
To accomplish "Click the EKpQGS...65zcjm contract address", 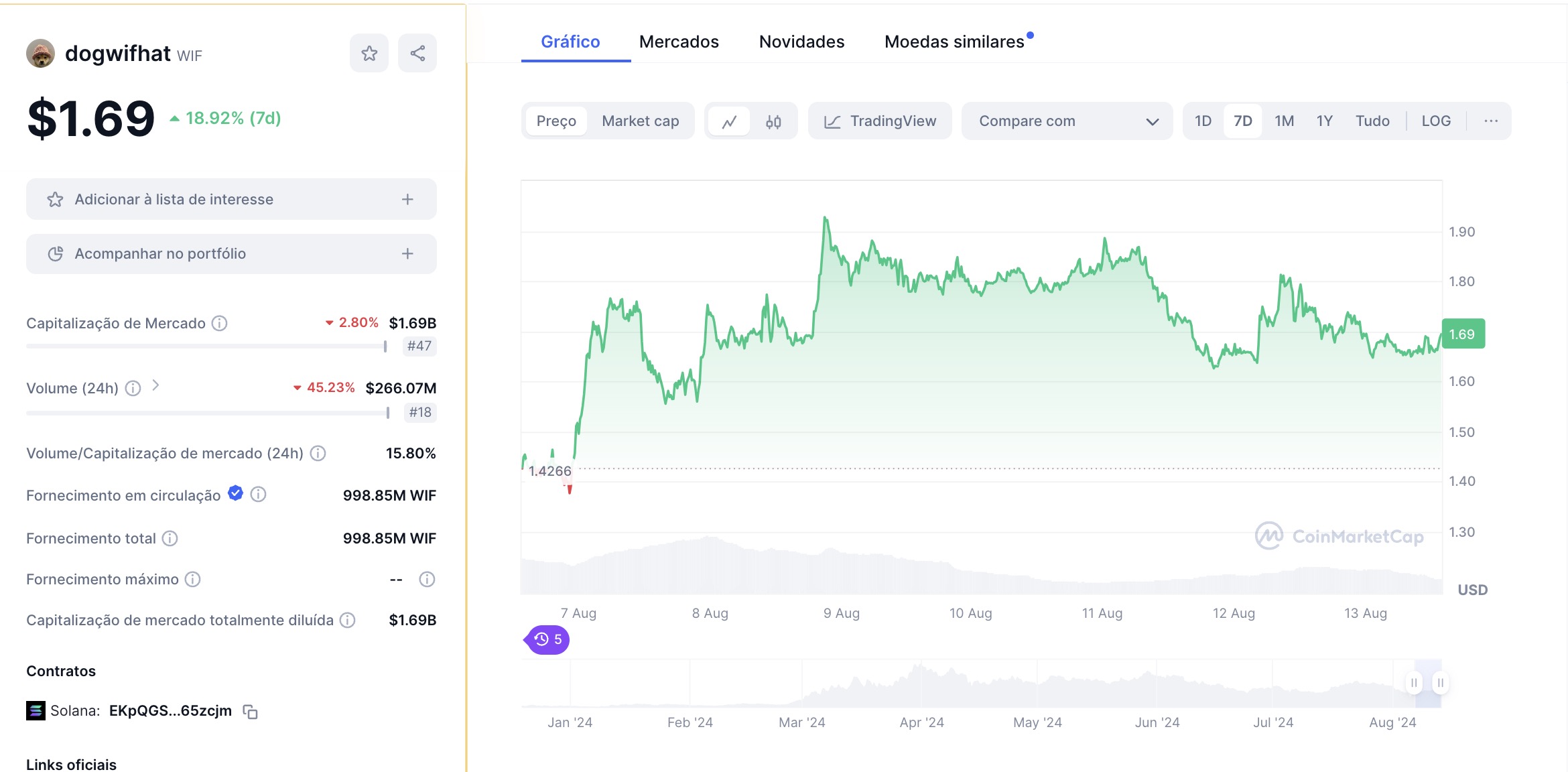I will [170, 710].
